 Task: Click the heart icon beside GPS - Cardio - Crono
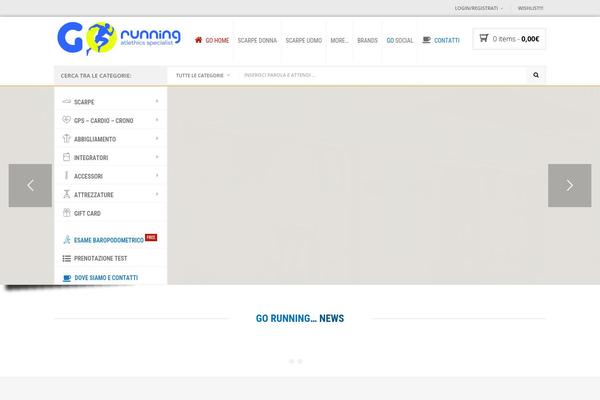(67, 120)
